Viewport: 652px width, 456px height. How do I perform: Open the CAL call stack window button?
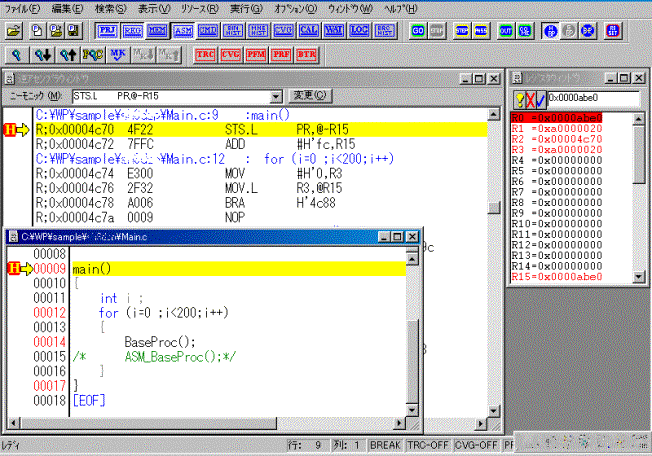309,31
